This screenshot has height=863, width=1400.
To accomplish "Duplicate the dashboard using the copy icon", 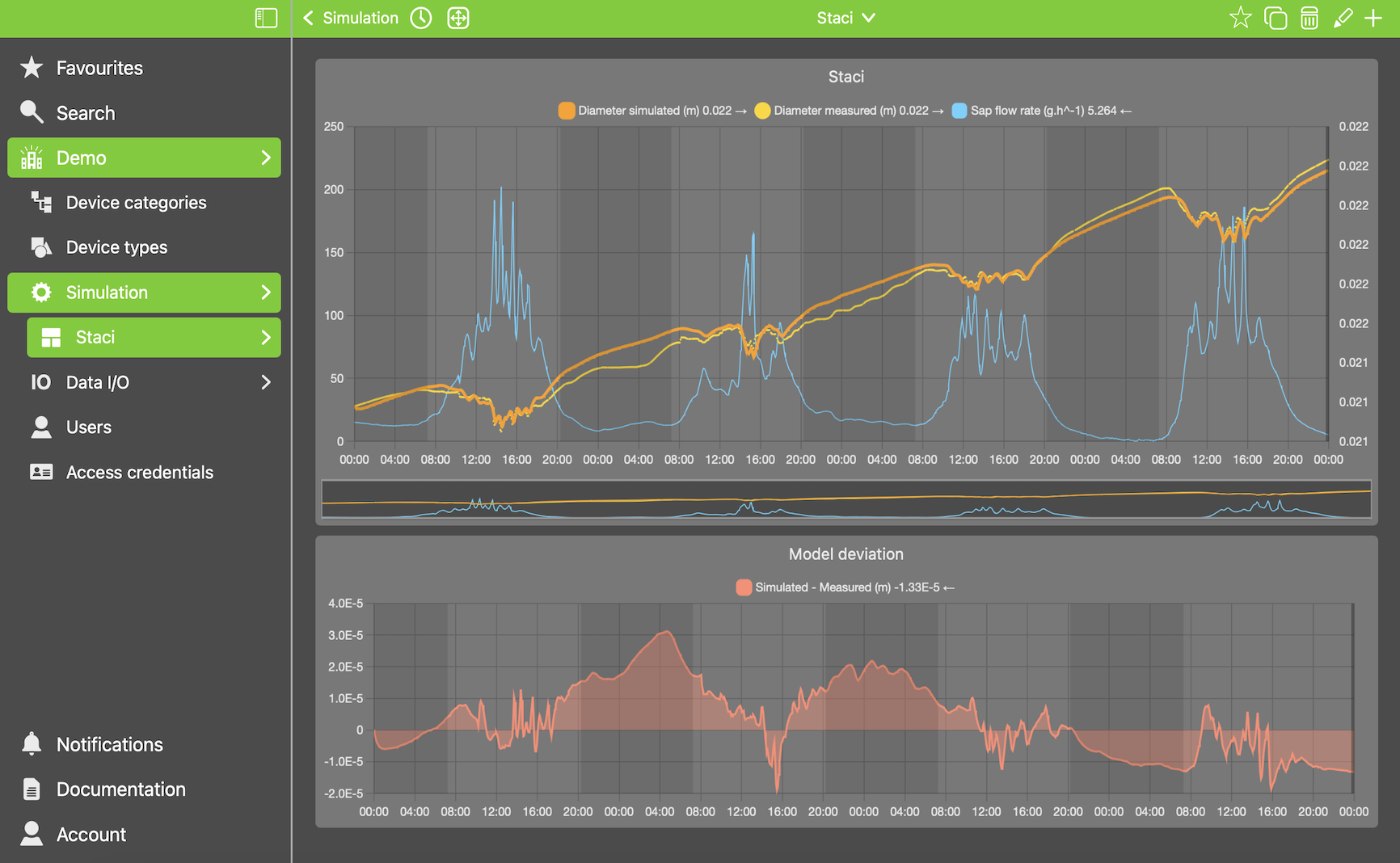I will [x=1276, y=17].
